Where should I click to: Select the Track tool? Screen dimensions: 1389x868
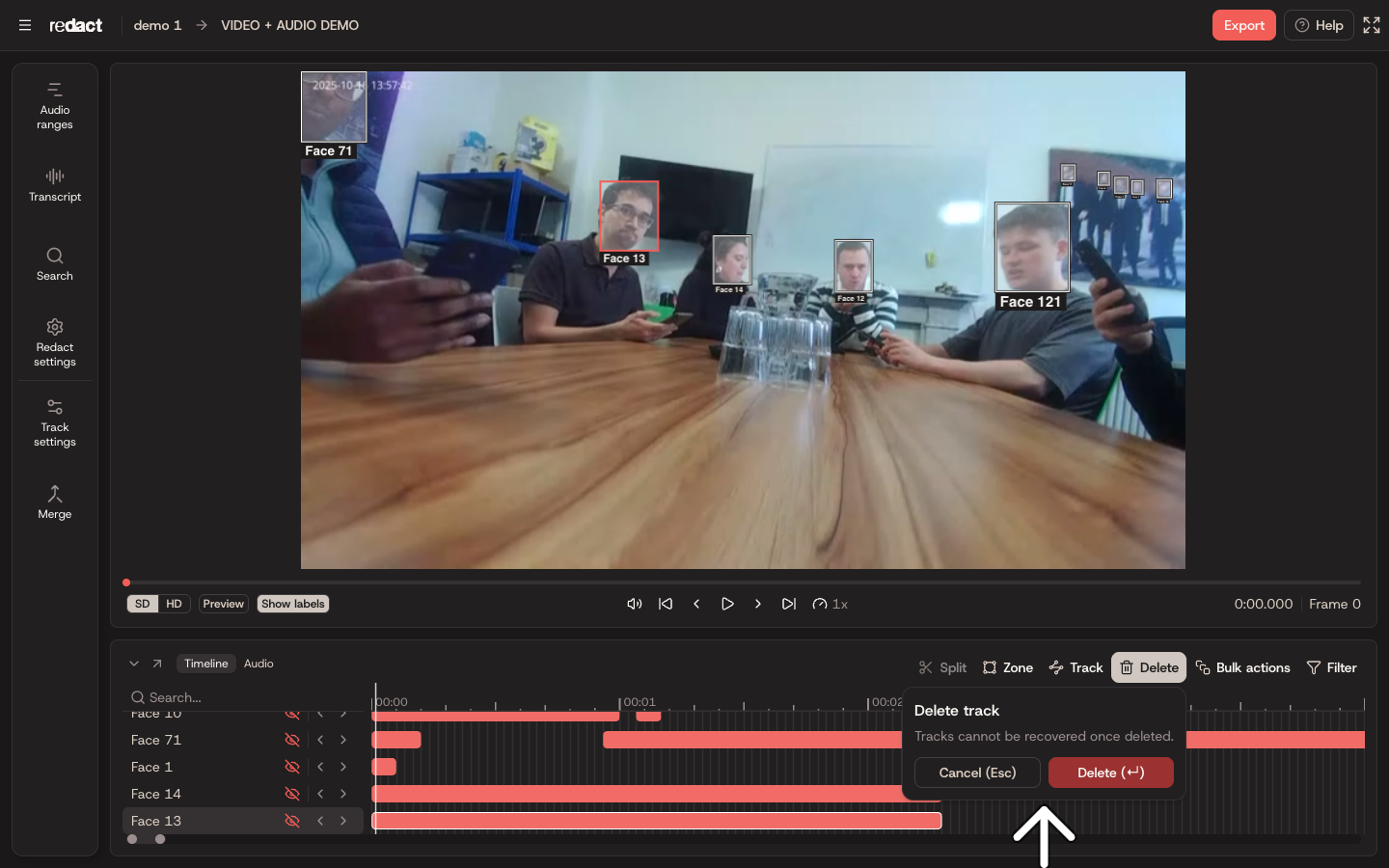(x=1076, y=667)
